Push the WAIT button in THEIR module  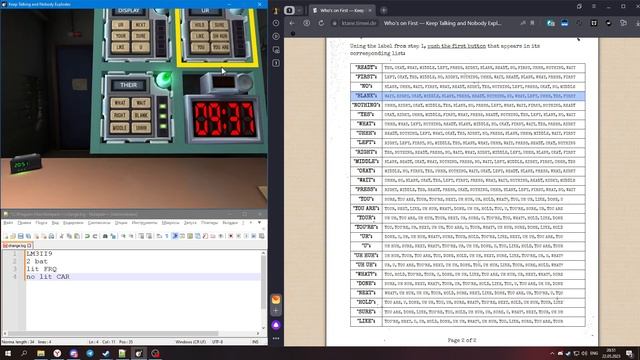[141, 102]
